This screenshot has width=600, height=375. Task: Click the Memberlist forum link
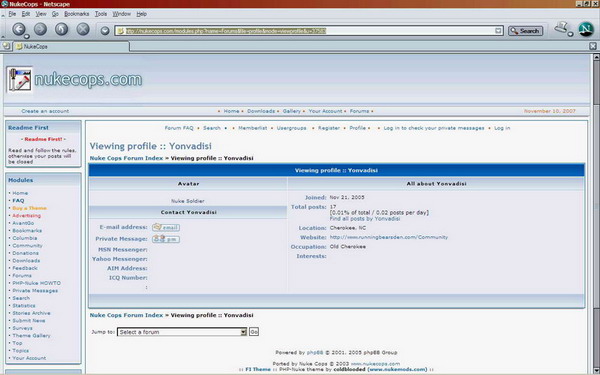pos(253,128)
